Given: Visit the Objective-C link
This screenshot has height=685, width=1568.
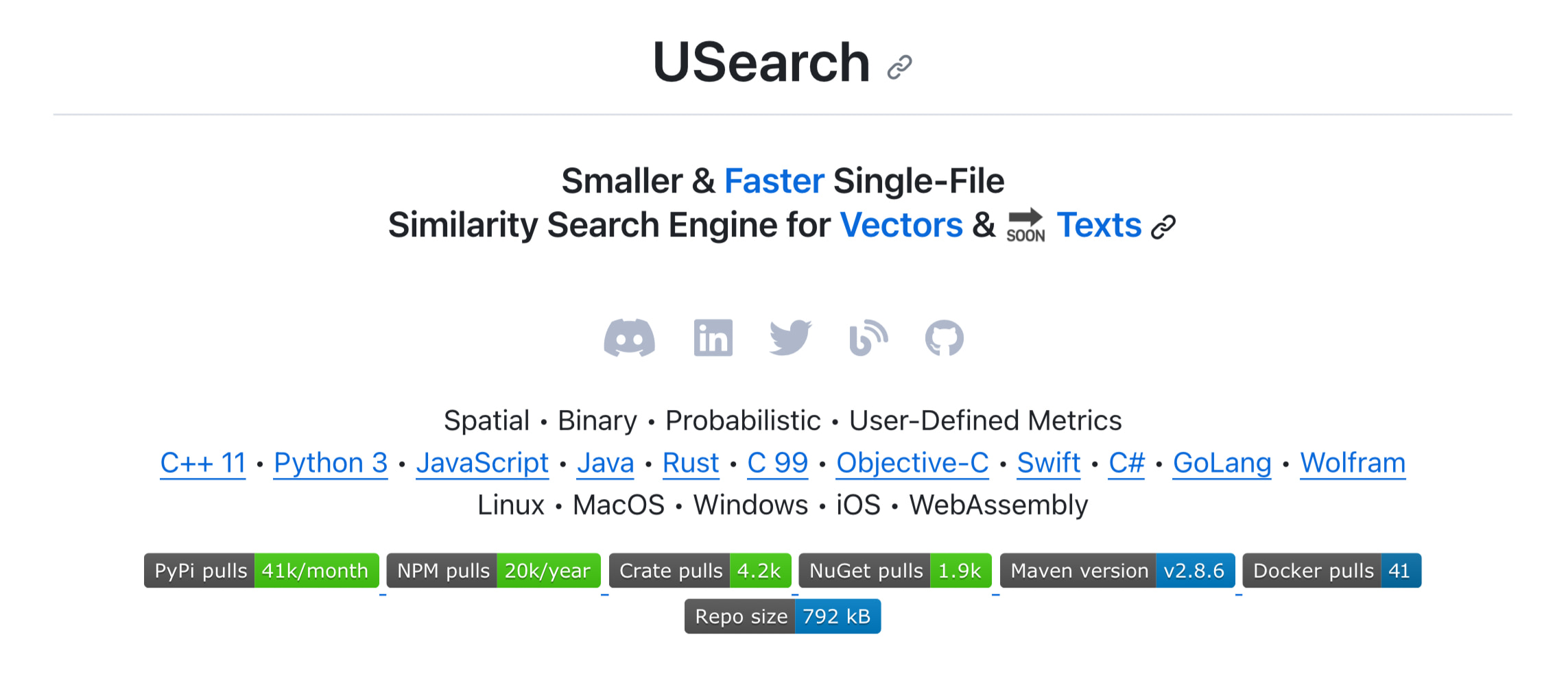Looking at the screenshot, I should pos(912,463).
